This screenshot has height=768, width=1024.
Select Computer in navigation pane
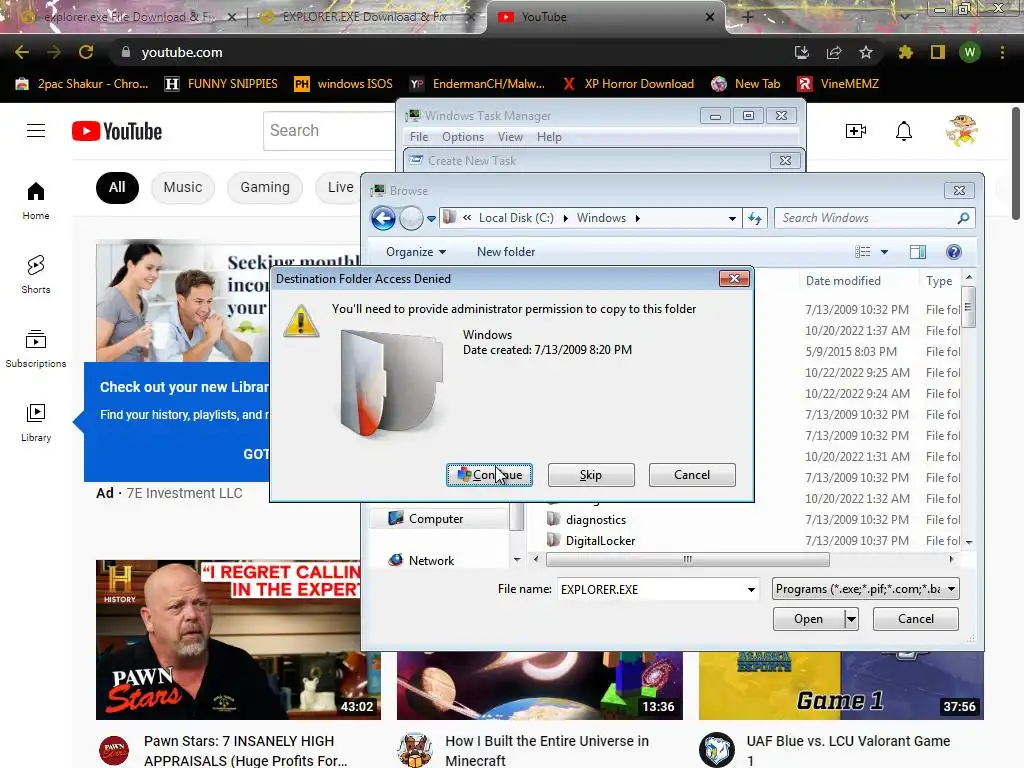436,519
